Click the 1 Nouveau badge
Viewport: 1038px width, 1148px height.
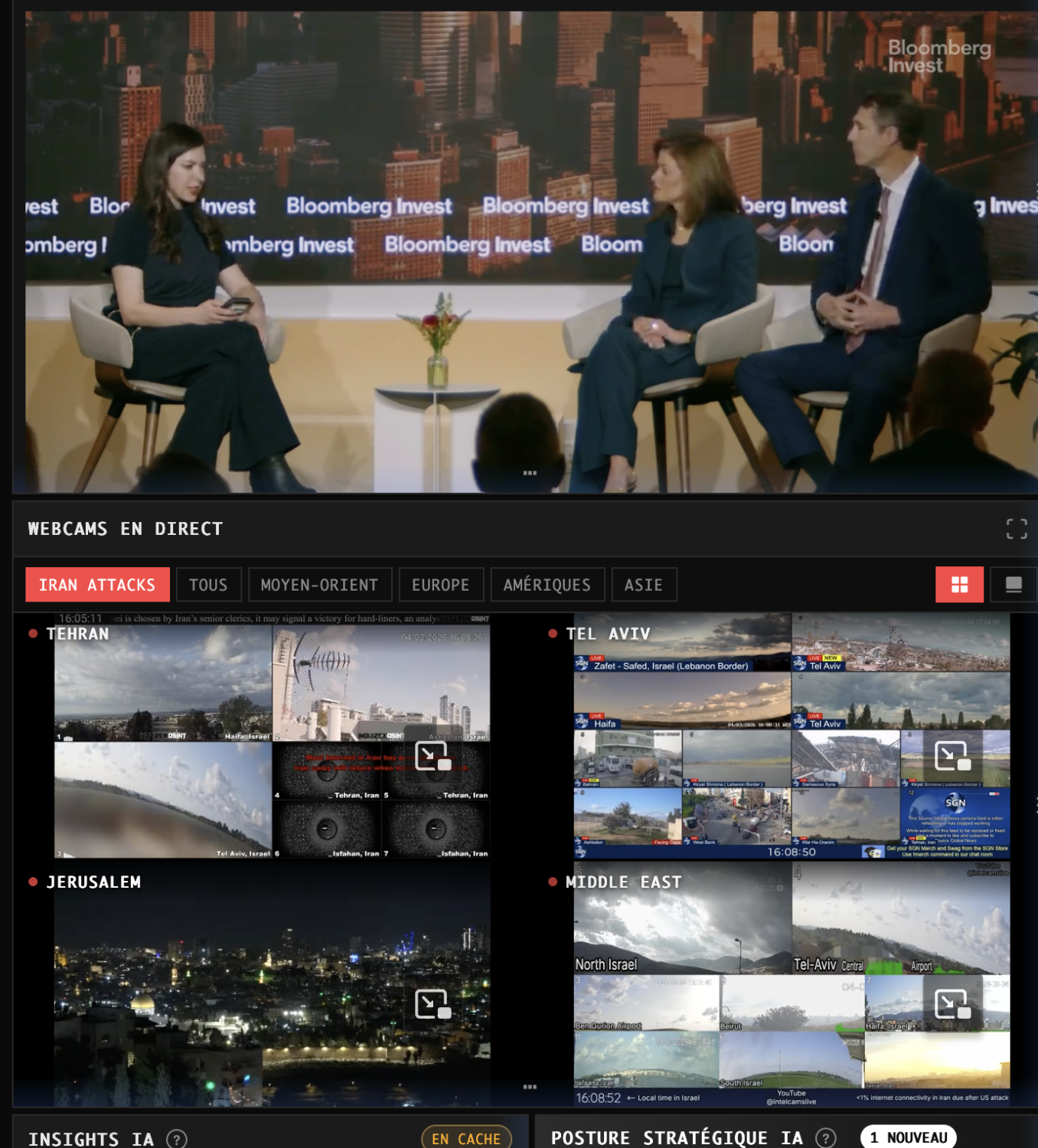tap(908, 1137)
